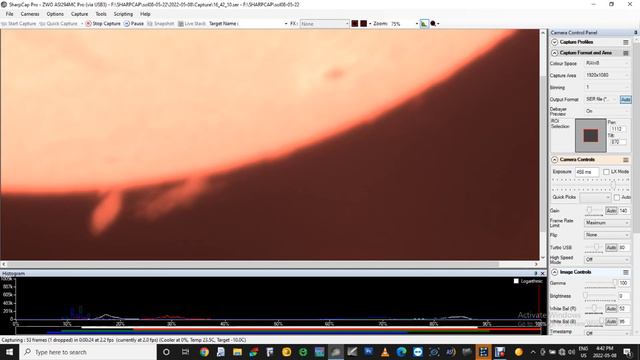Toggle the histogram icon in toolbar
The height and width of the screenshot is (360, 640).
[x=424, y=24]
